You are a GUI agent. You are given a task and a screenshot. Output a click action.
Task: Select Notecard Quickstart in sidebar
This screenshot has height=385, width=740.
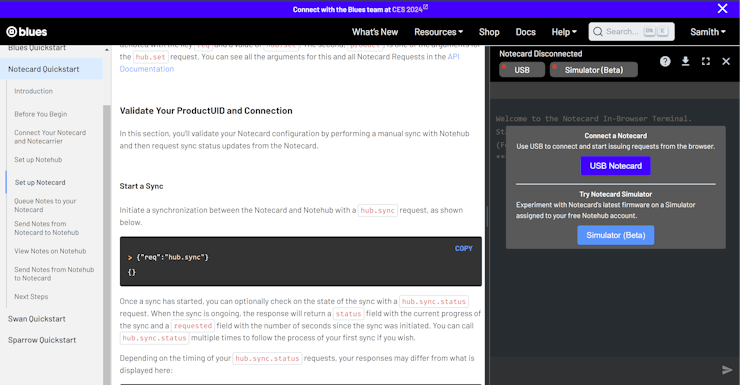(51, 69)
